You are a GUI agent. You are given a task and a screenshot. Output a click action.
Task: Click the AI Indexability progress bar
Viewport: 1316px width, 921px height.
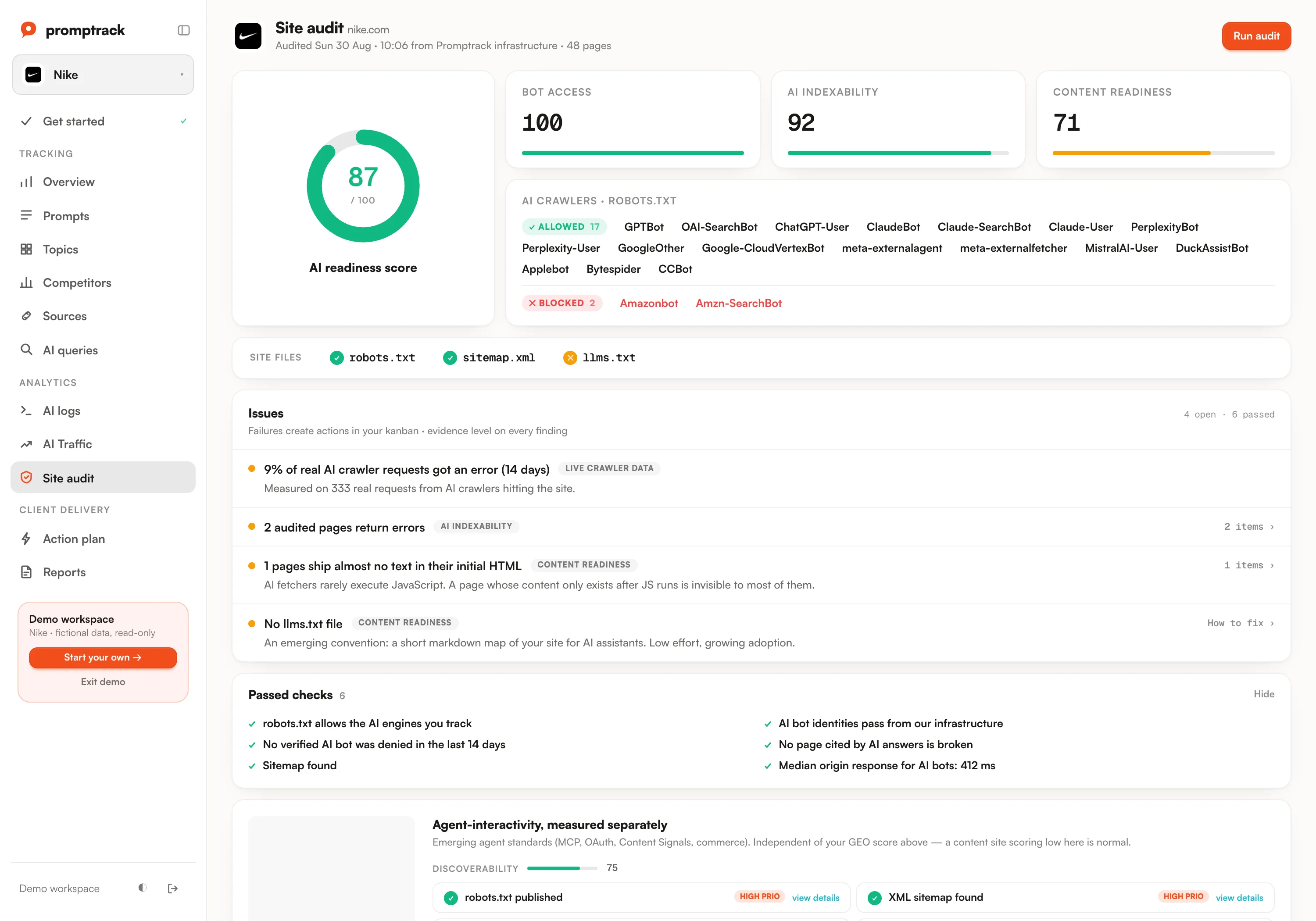pyautogui.click(x=898, y=153)
